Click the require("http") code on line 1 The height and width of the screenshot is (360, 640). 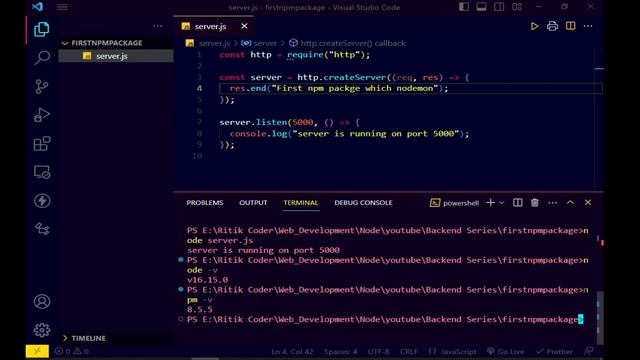click(328, 55)
